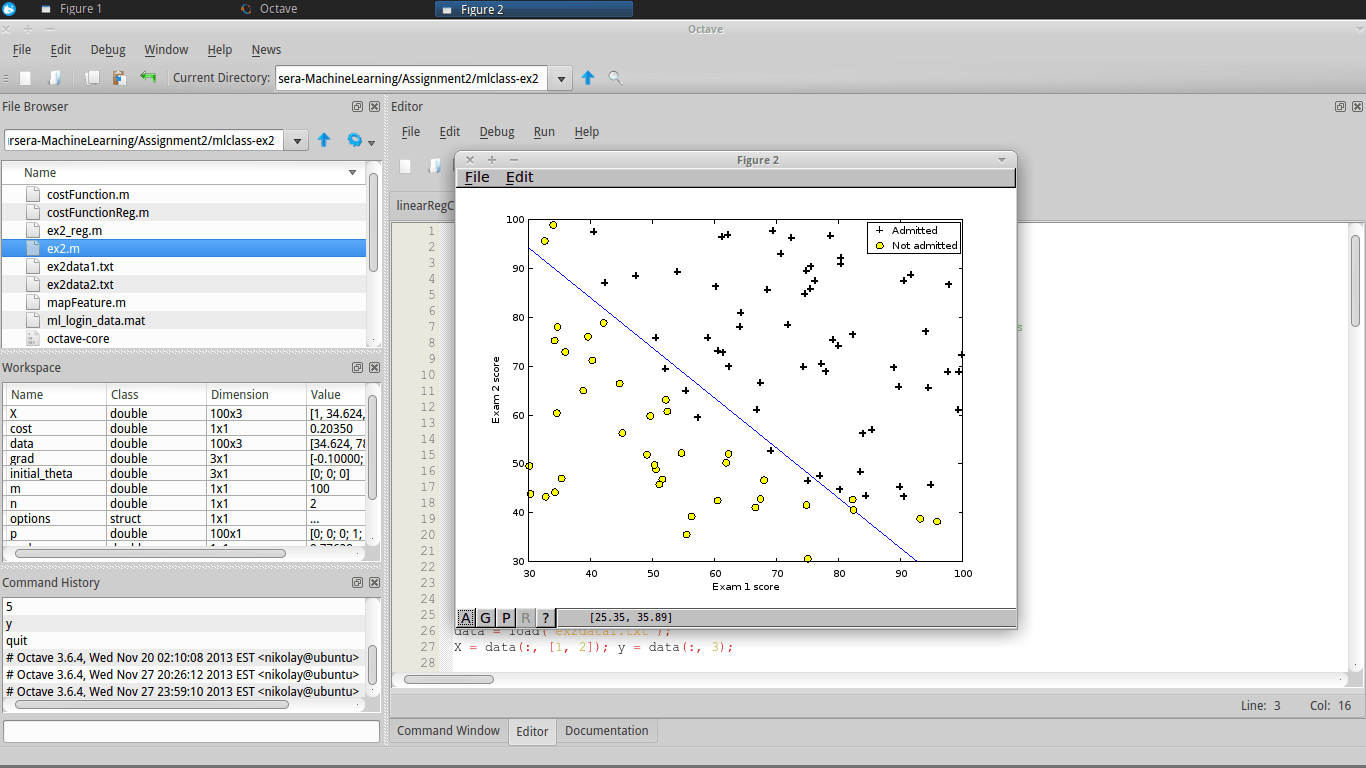
Task: Click the green Undo arrow icon
Action: coord(148,77)
